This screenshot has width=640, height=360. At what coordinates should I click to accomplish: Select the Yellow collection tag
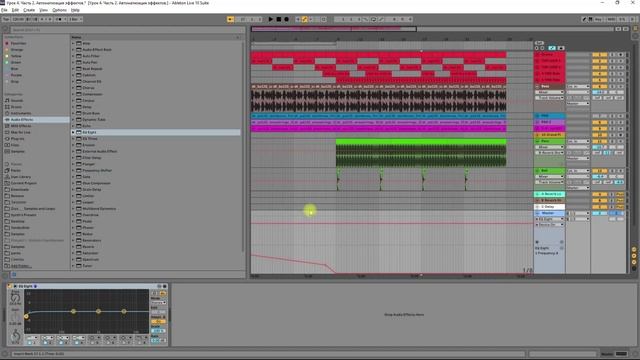(16, 56)
